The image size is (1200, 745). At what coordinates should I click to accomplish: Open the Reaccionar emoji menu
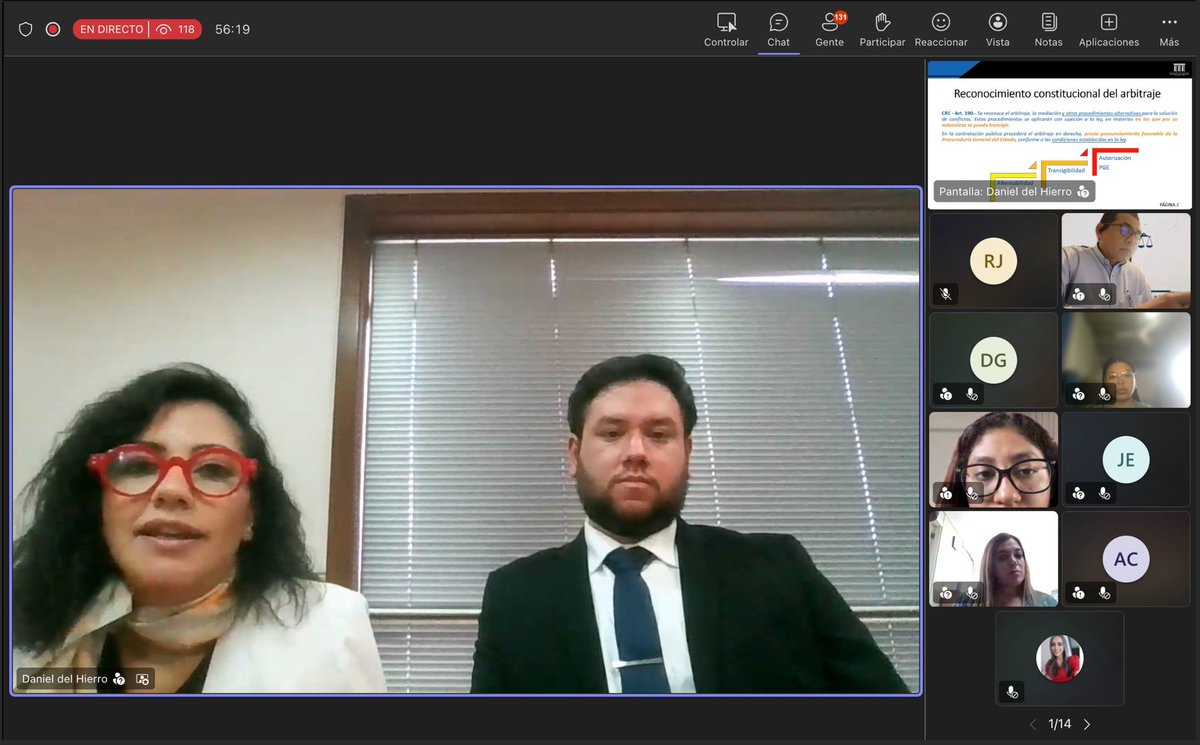tap(941, 29)
